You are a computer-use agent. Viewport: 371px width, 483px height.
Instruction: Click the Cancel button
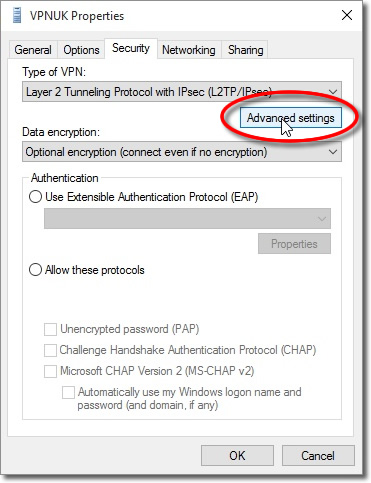318,456
